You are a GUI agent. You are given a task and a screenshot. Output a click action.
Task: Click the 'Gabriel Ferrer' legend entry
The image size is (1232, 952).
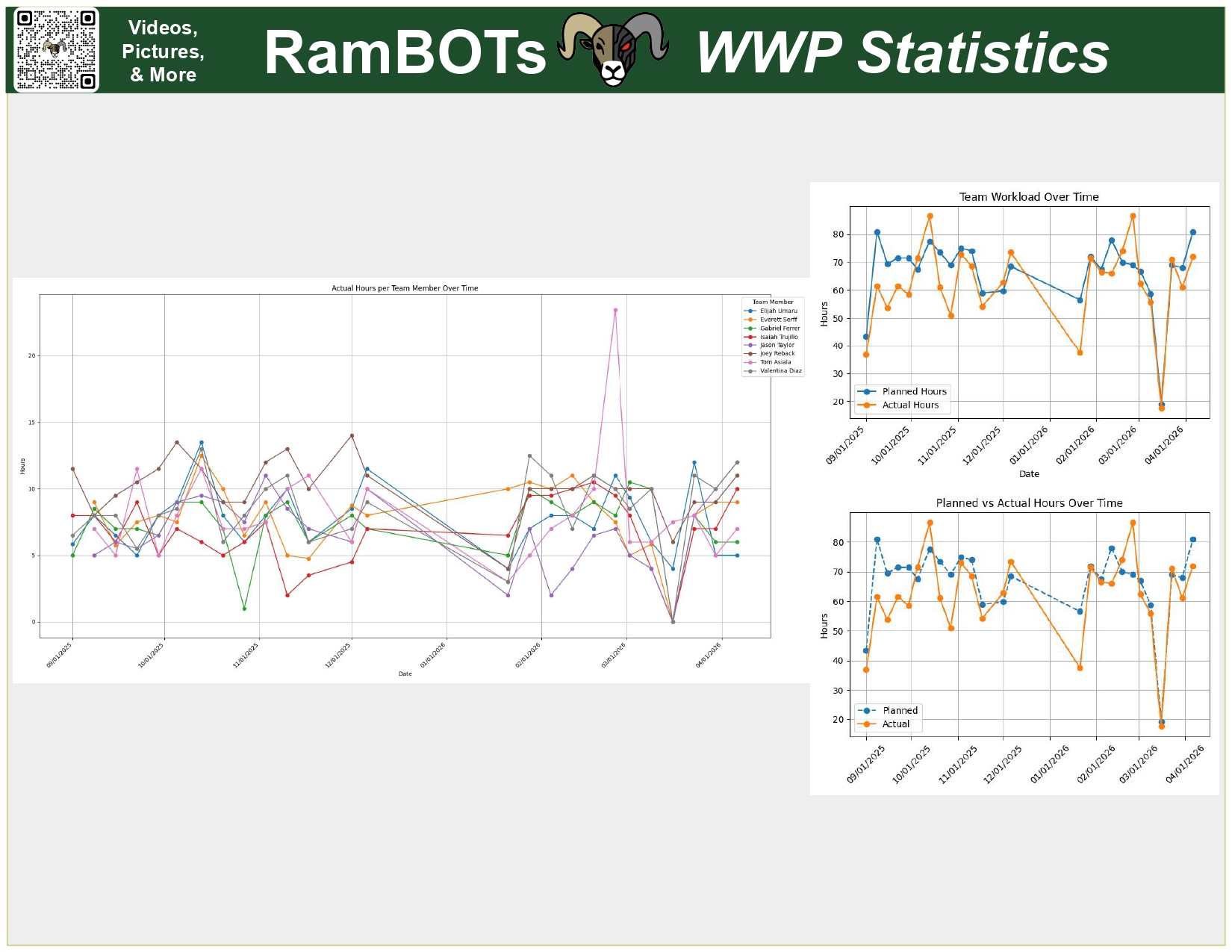coord(773,329)
